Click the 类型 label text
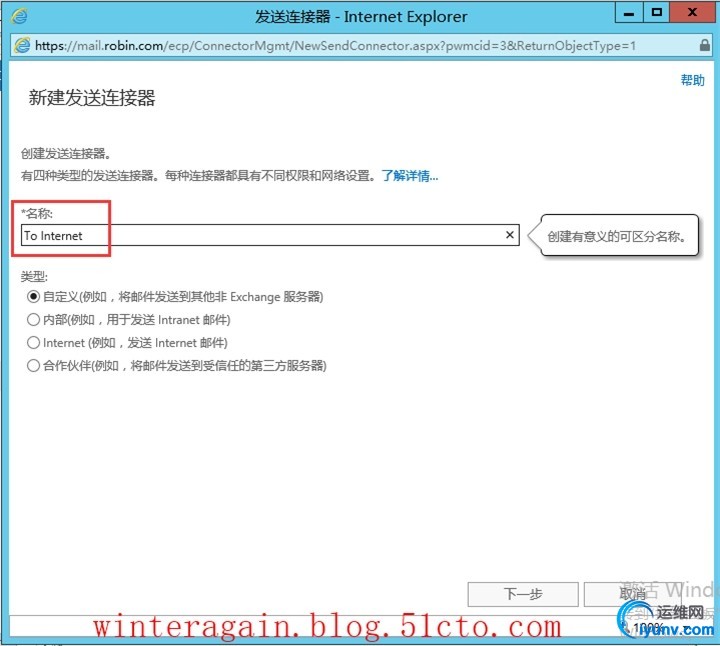The image size is (720, 646). 34,276
